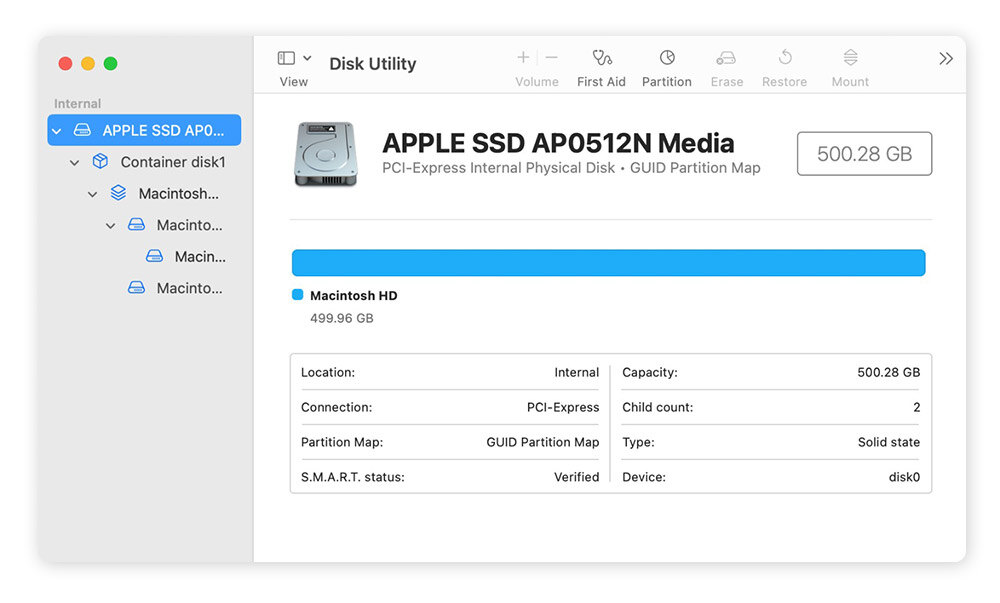Click the Connection PCI-Express value
This screenshot has height=603, width=1000.
563,407
